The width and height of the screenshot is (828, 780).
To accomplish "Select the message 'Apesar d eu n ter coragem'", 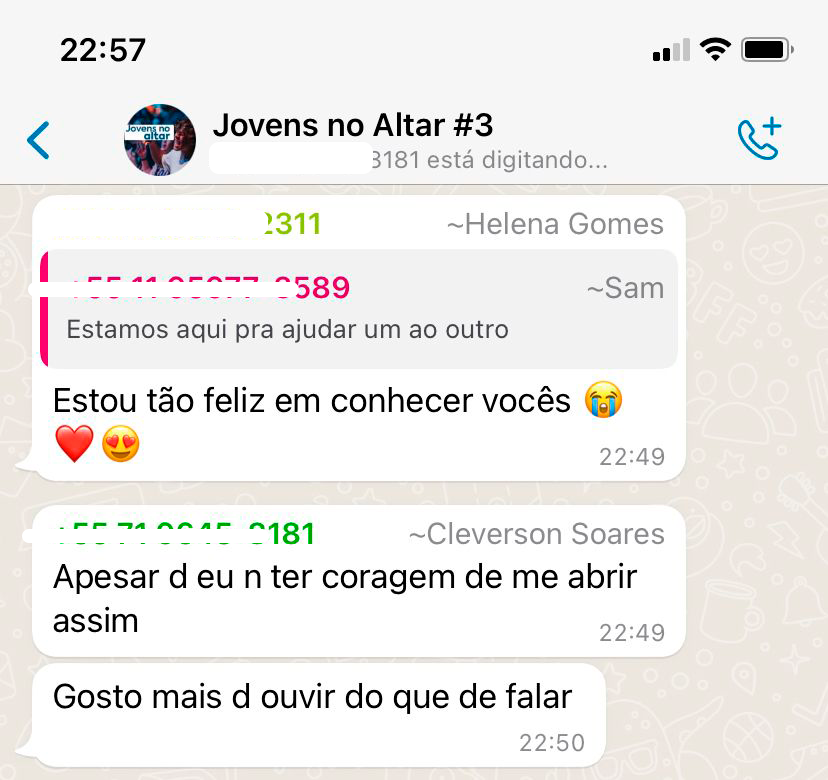I will pyautogui.click(x=359, y=581).
